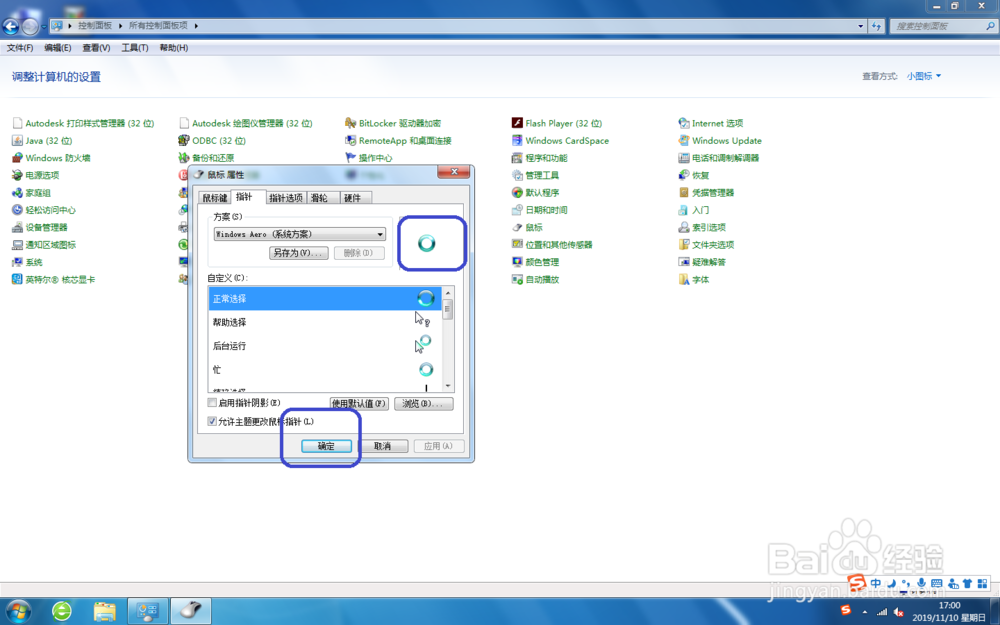Select 正常选择 pointer row
1000x625 pixels.
coord(325,298)
